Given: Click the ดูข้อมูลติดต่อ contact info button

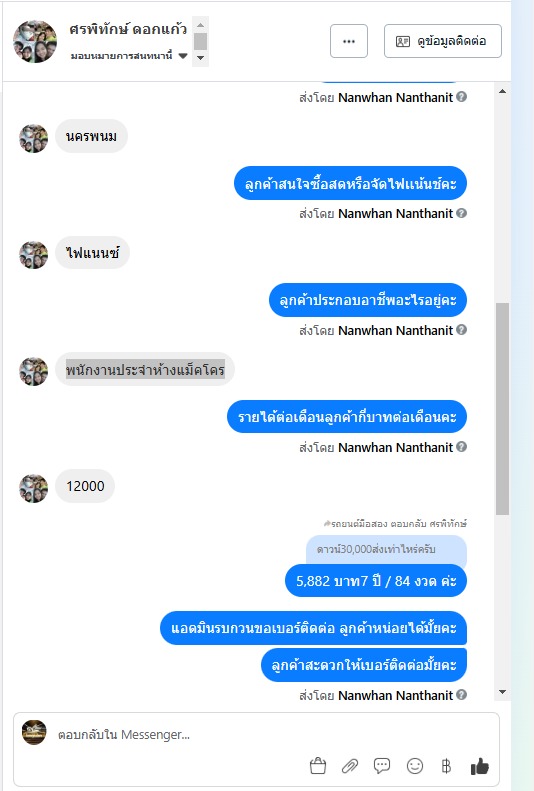Looking at the screenshot, I should coord(443,41).
